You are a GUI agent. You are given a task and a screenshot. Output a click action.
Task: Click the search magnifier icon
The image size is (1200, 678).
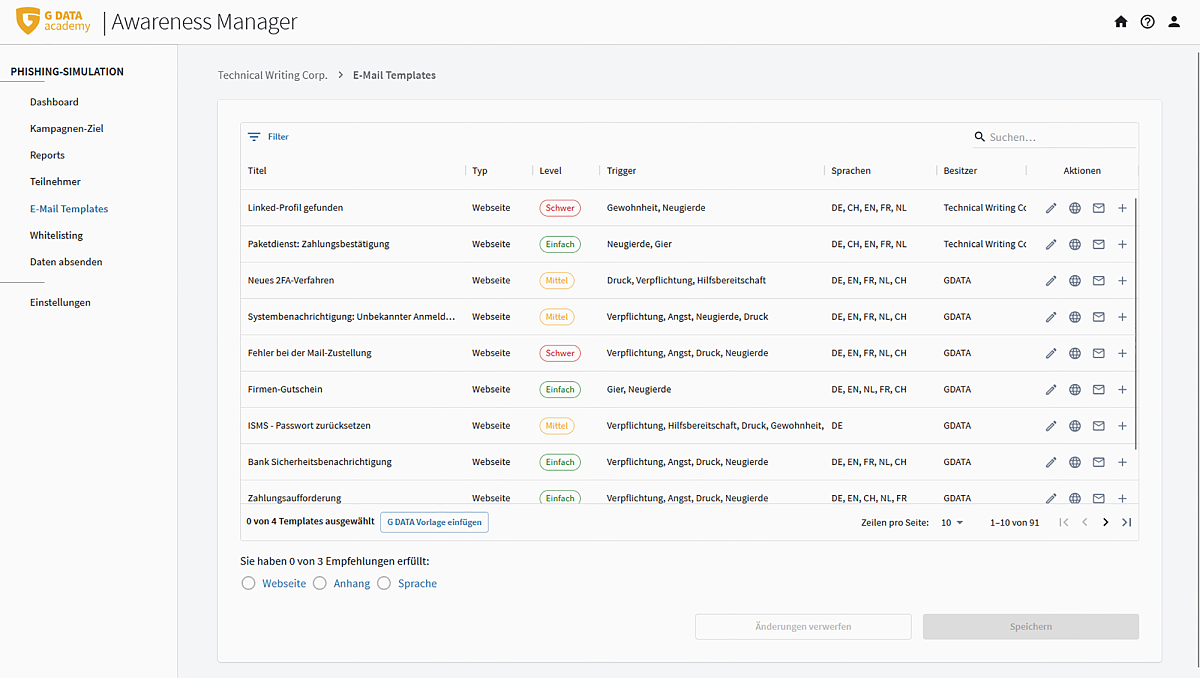pos(980,137)
